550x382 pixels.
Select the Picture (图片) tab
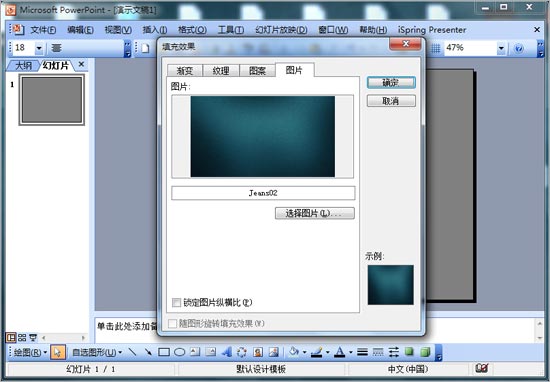[x=294, y=70]
